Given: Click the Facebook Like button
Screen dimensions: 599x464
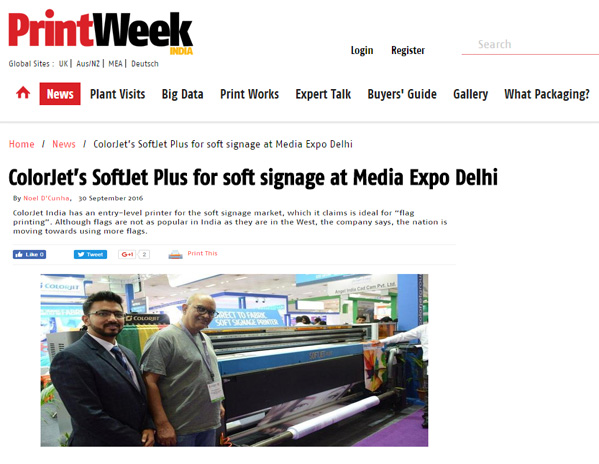Looking at the screenshot, I should coord(29,254).
